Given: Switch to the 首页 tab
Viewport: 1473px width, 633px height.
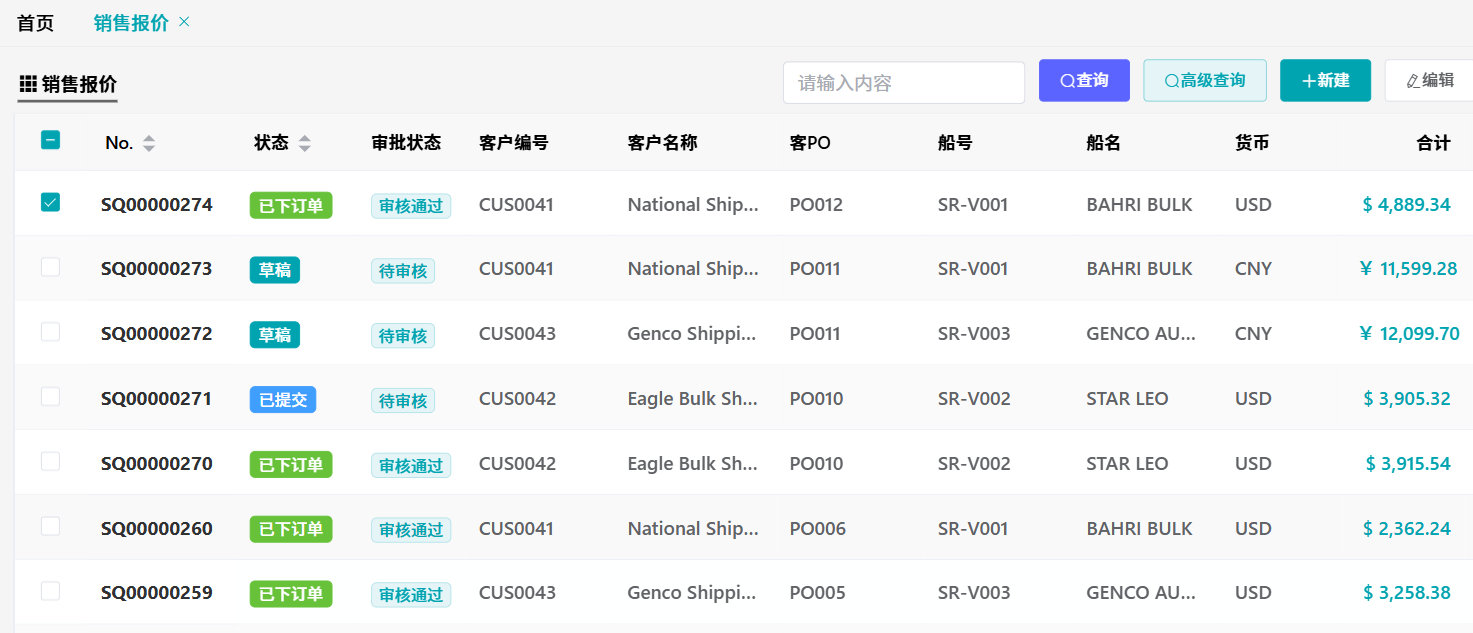Looking at the screenshot, I should pos(36,23).
